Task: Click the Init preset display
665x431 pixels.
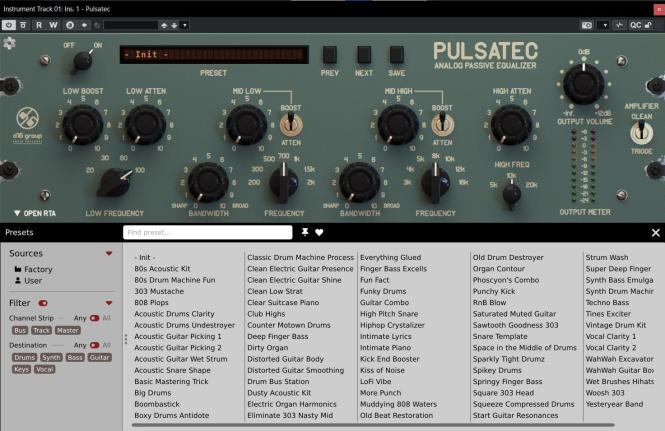Action: coord(214,54)
